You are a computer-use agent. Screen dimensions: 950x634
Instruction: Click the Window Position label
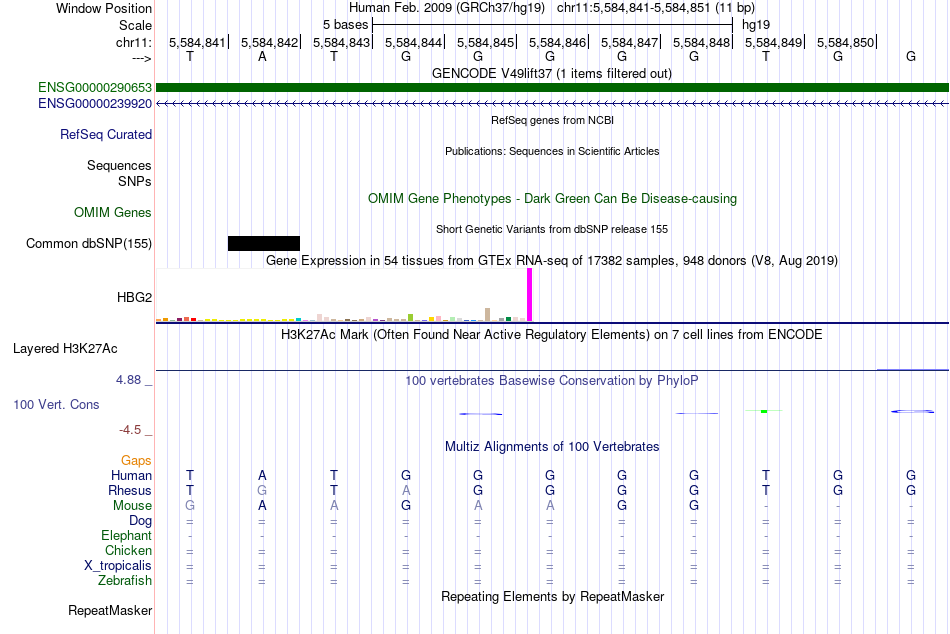pyautogui.click(x=104, y=8)
